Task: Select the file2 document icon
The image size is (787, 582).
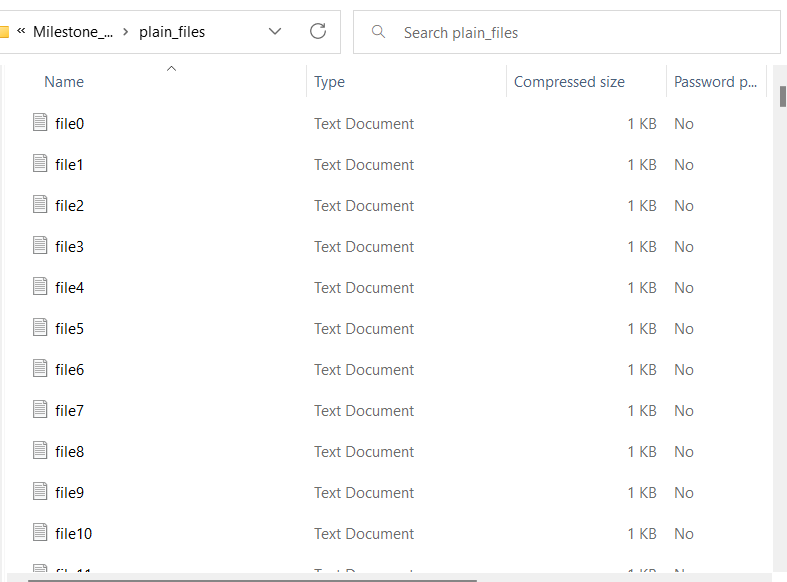Action: 40,204
